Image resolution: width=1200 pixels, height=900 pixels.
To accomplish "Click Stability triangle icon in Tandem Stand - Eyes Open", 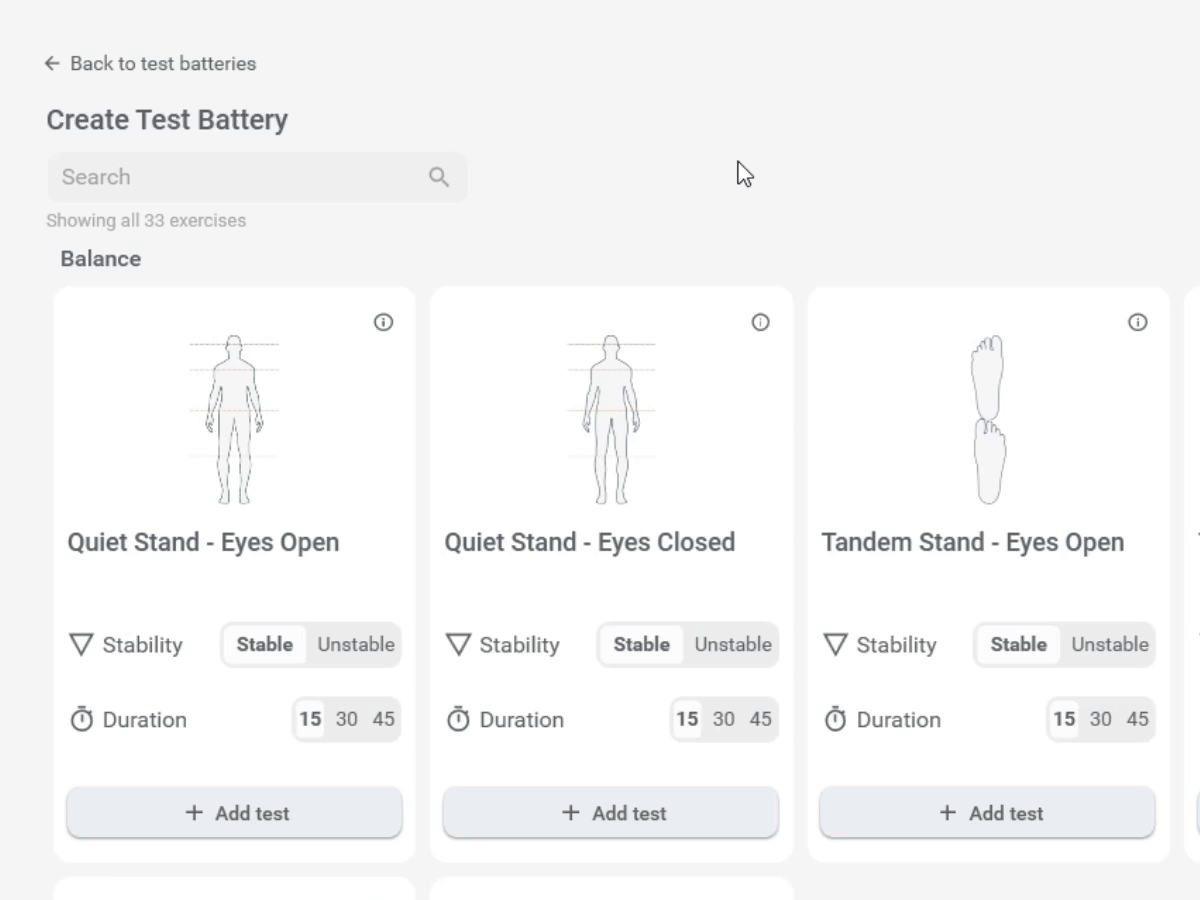I will click(x=835, y=644).
